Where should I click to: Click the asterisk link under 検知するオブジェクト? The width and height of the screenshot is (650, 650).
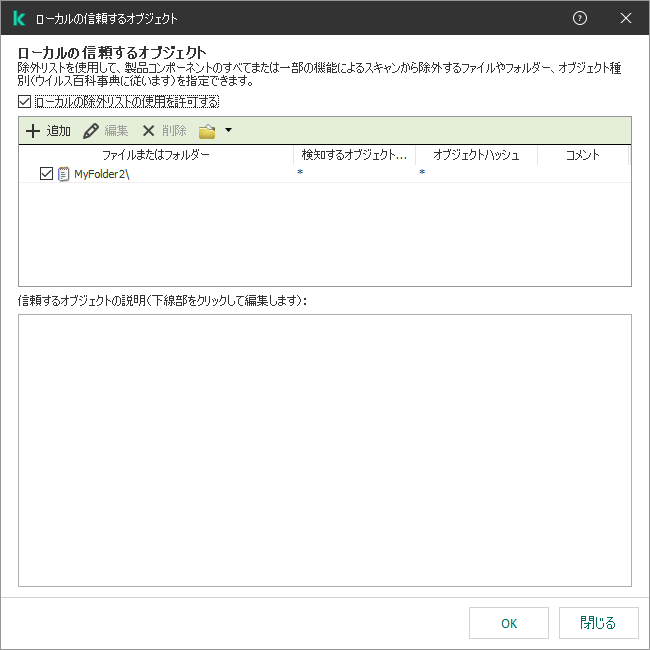click(300, 174)
